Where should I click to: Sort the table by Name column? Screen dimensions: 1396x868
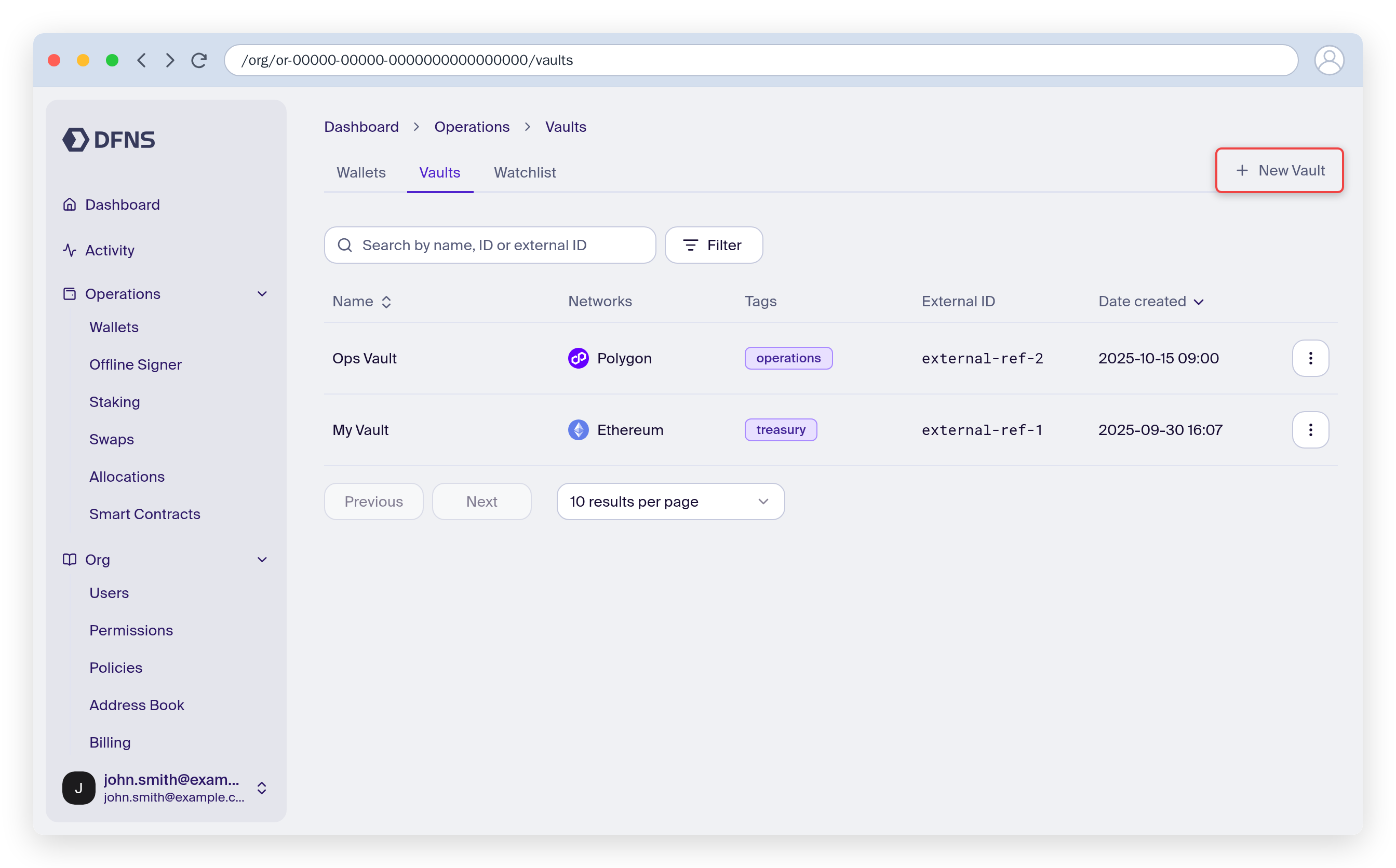(x=362, y=302)
